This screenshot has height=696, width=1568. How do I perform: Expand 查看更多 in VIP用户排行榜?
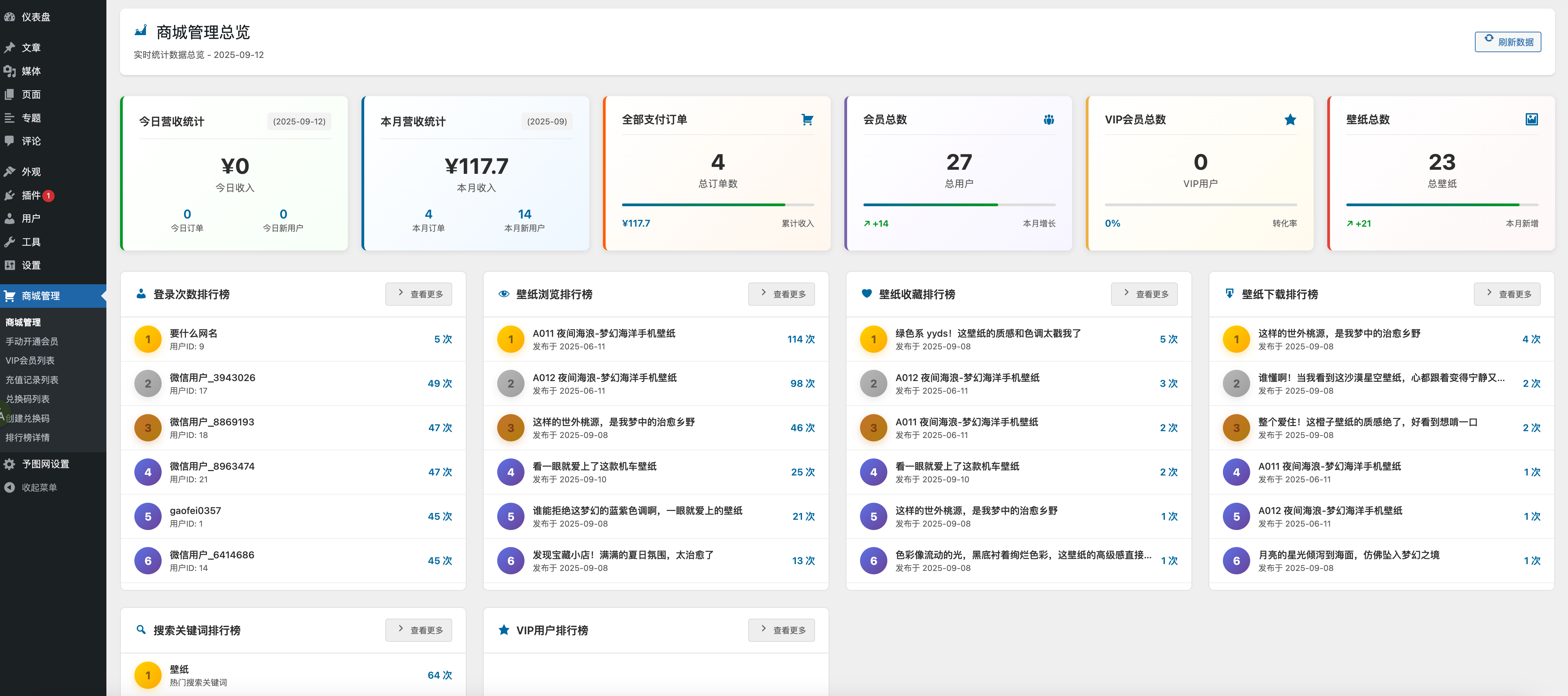click(x=781, y=630)
